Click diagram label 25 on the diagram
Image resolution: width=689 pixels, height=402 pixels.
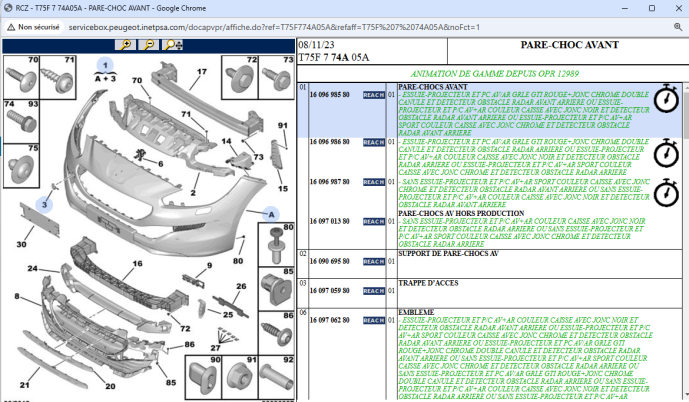coord(228,315)
